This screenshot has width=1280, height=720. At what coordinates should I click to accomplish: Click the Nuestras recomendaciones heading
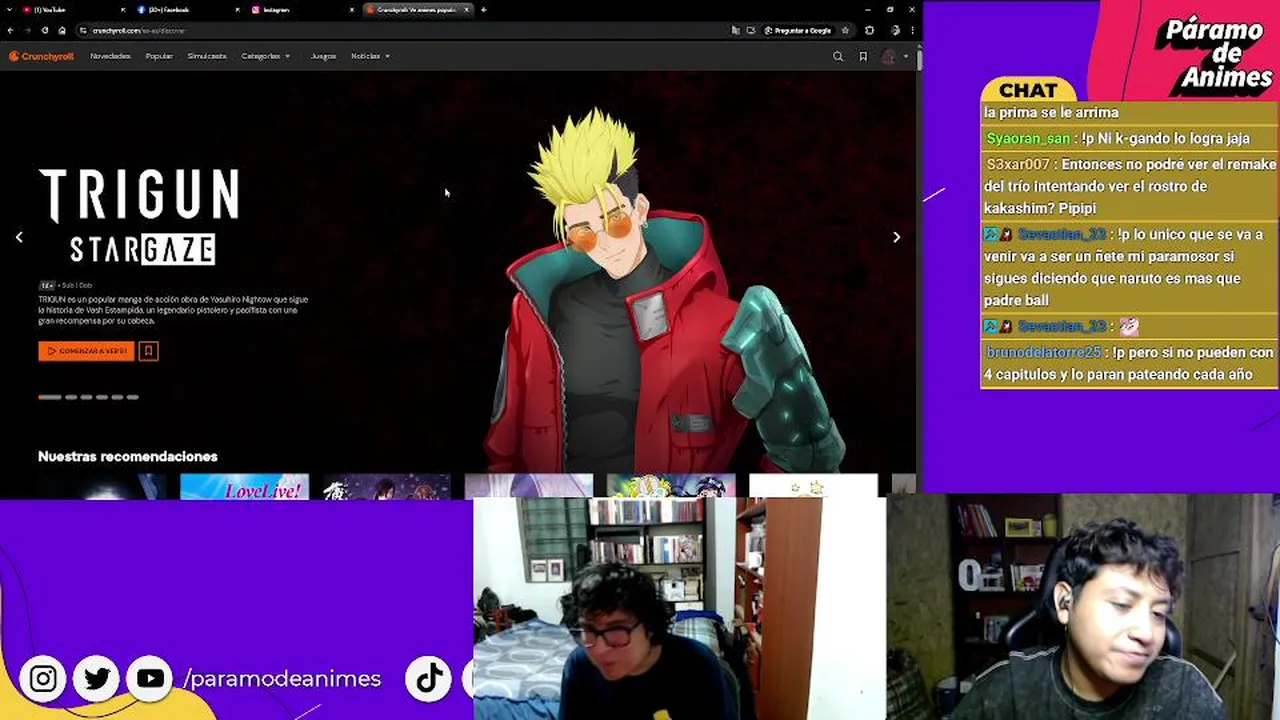click(128, 456)
